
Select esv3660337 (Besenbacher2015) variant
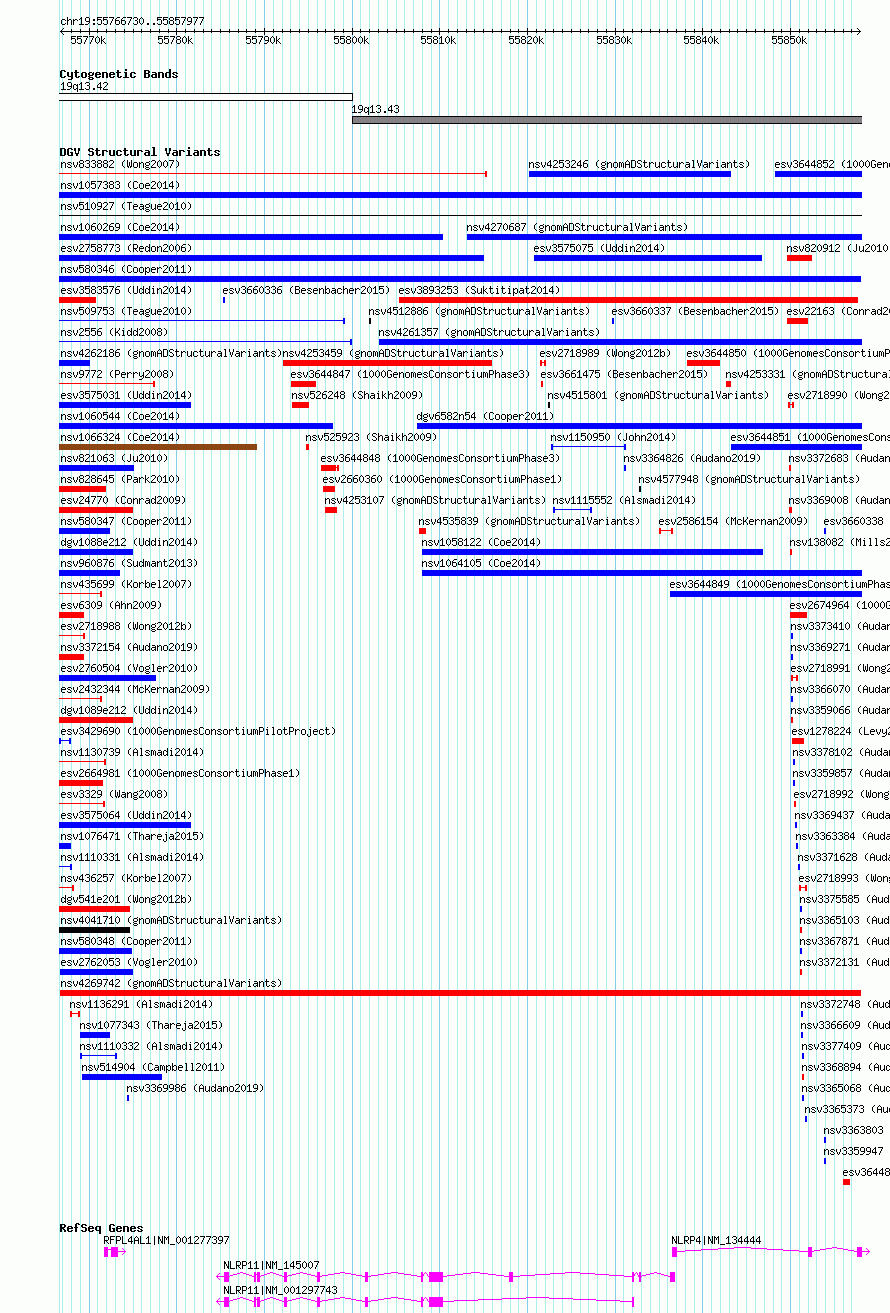pyautogui.click(x=695, y=311)
